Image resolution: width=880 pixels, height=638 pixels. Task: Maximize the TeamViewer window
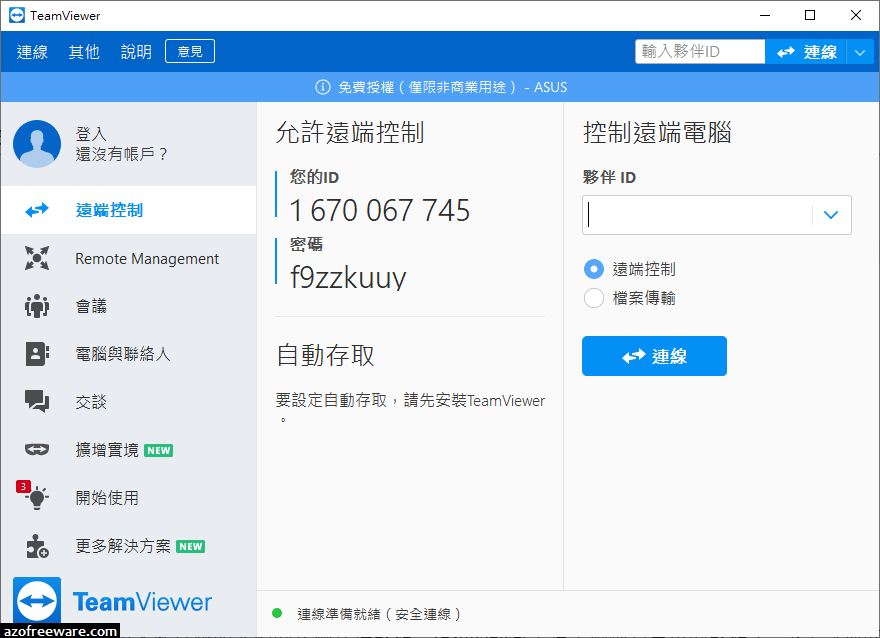(810, 15)
